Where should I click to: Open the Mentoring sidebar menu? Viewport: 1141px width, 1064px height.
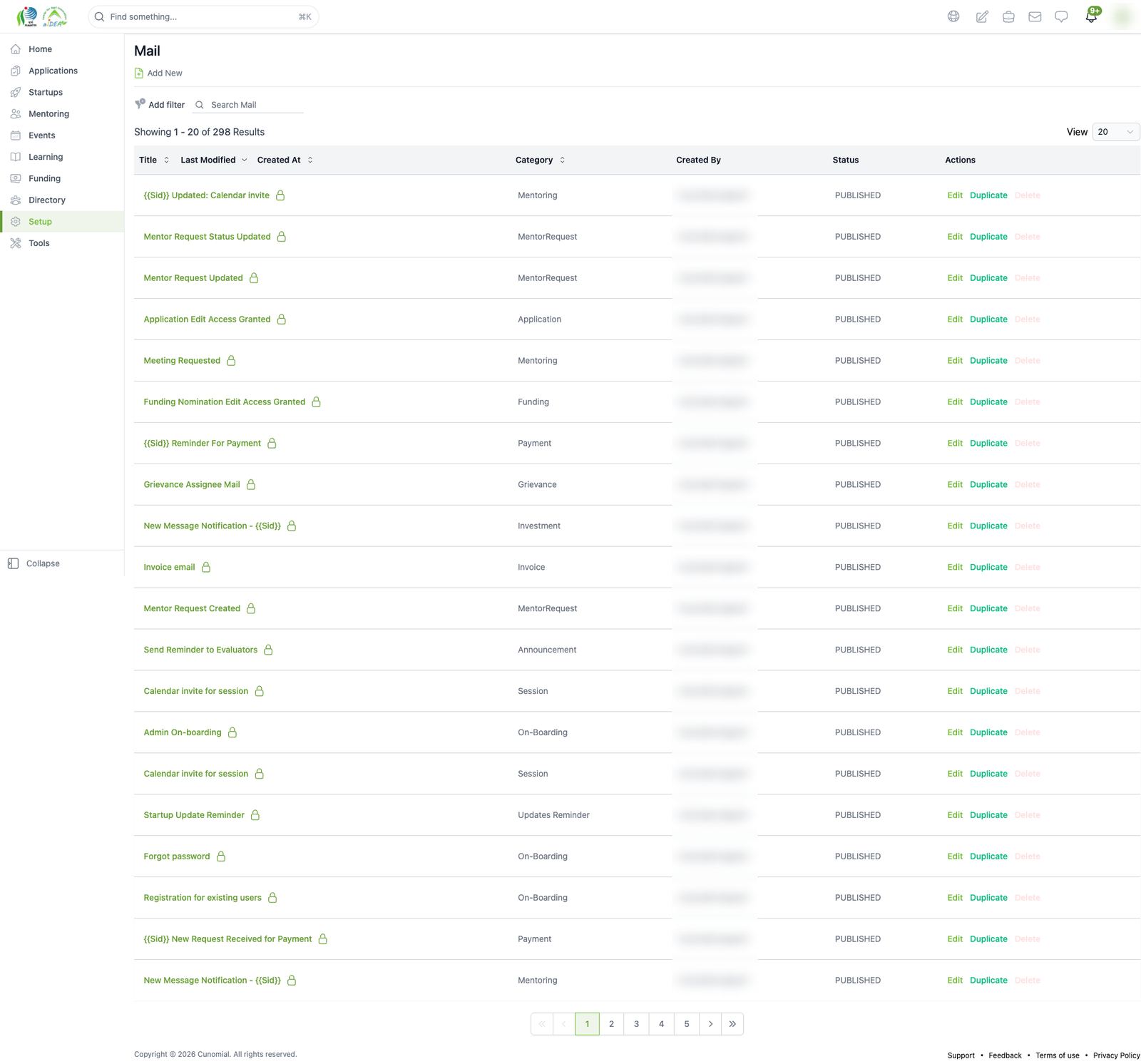[x=62, y=113]
